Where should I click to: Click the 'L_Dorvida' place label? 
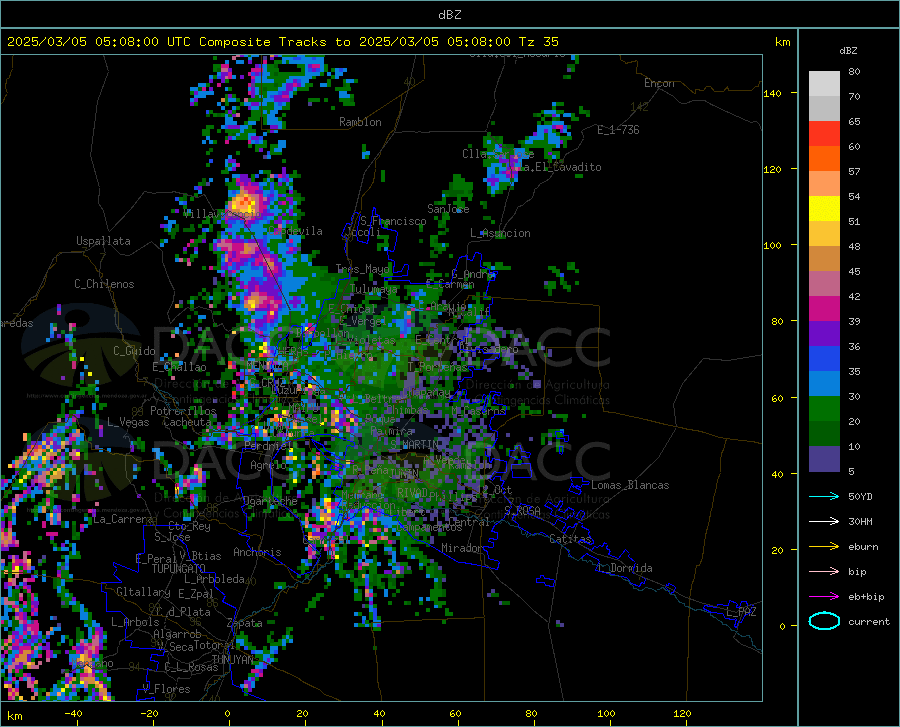pos(624,568)
